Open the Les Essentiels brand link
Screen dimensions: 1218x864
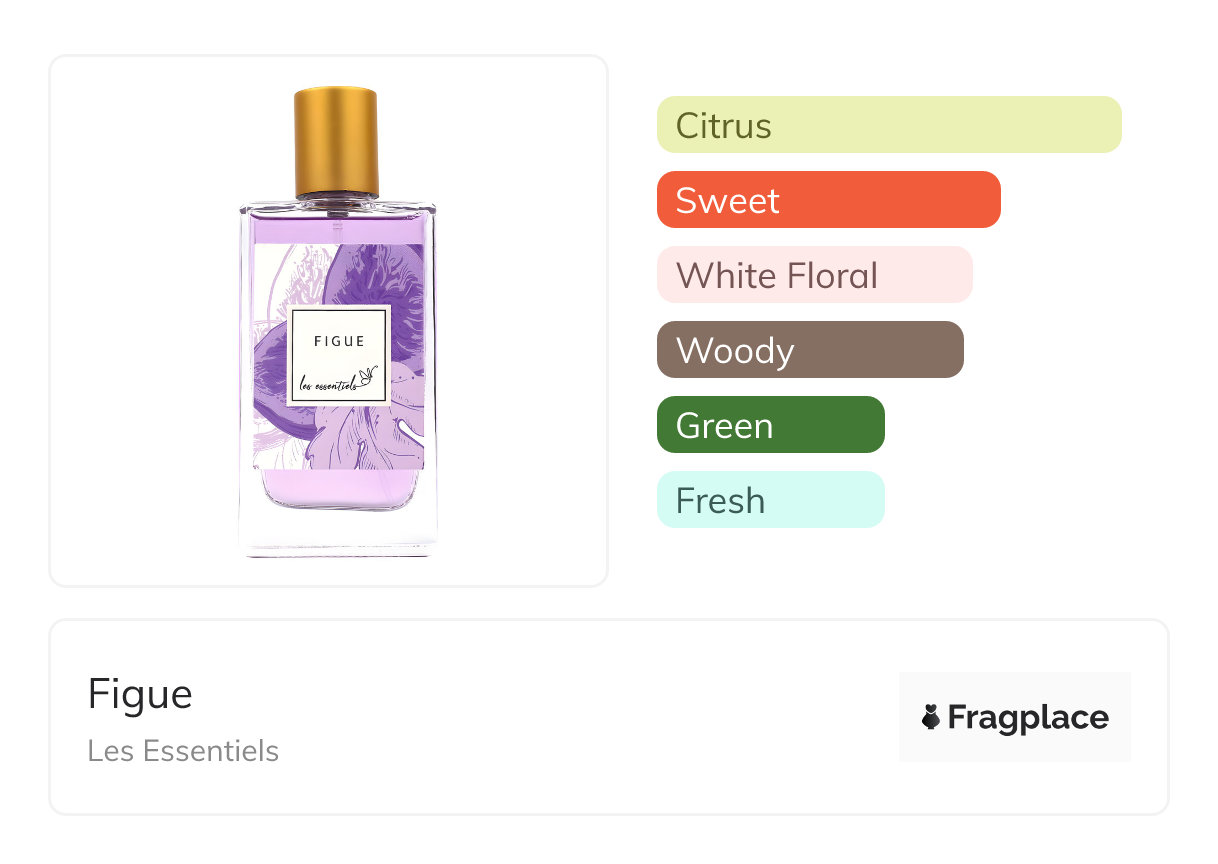point(183,751)
